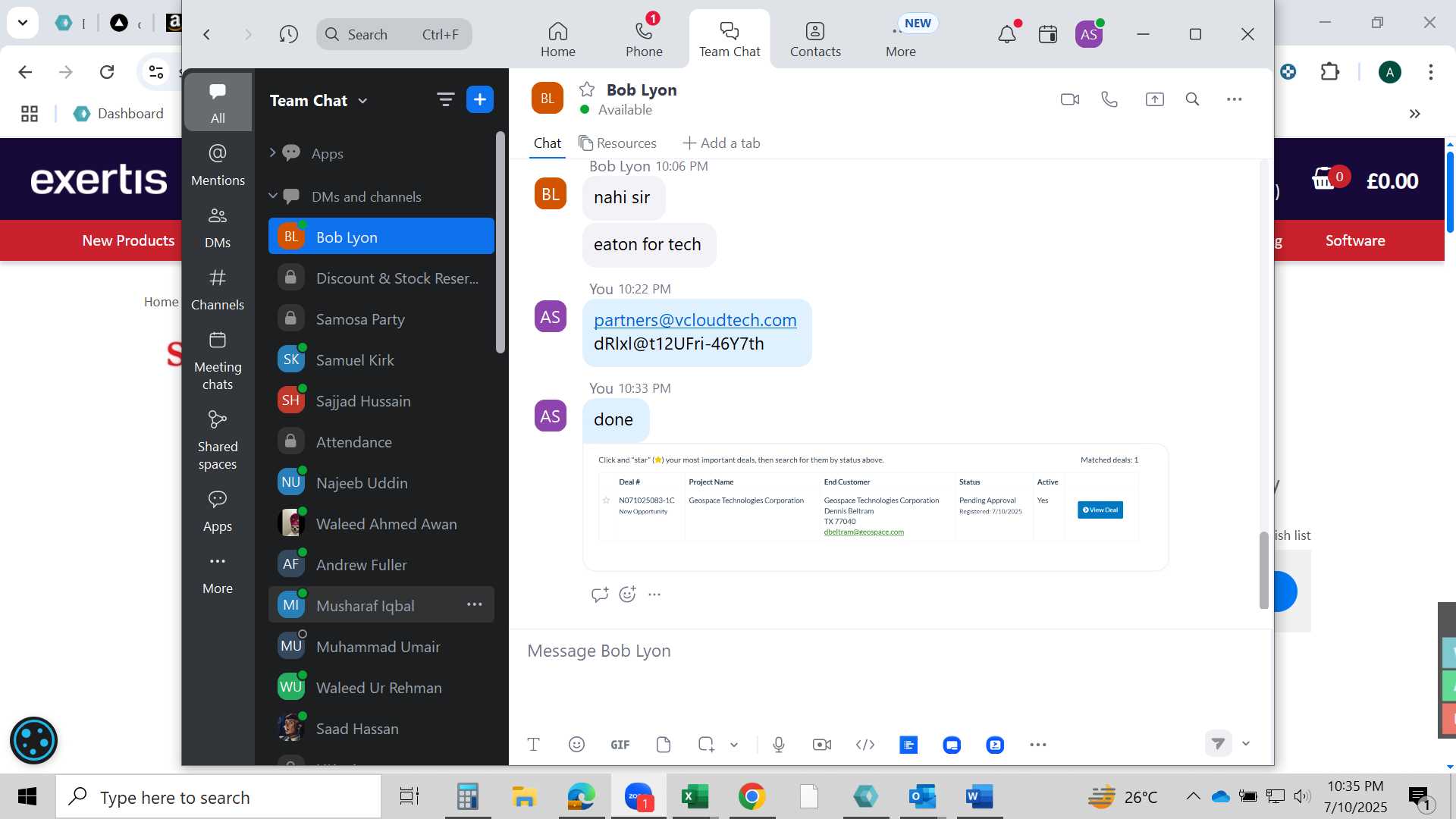Expand send options dropdown arrow

pos(1246,744)
